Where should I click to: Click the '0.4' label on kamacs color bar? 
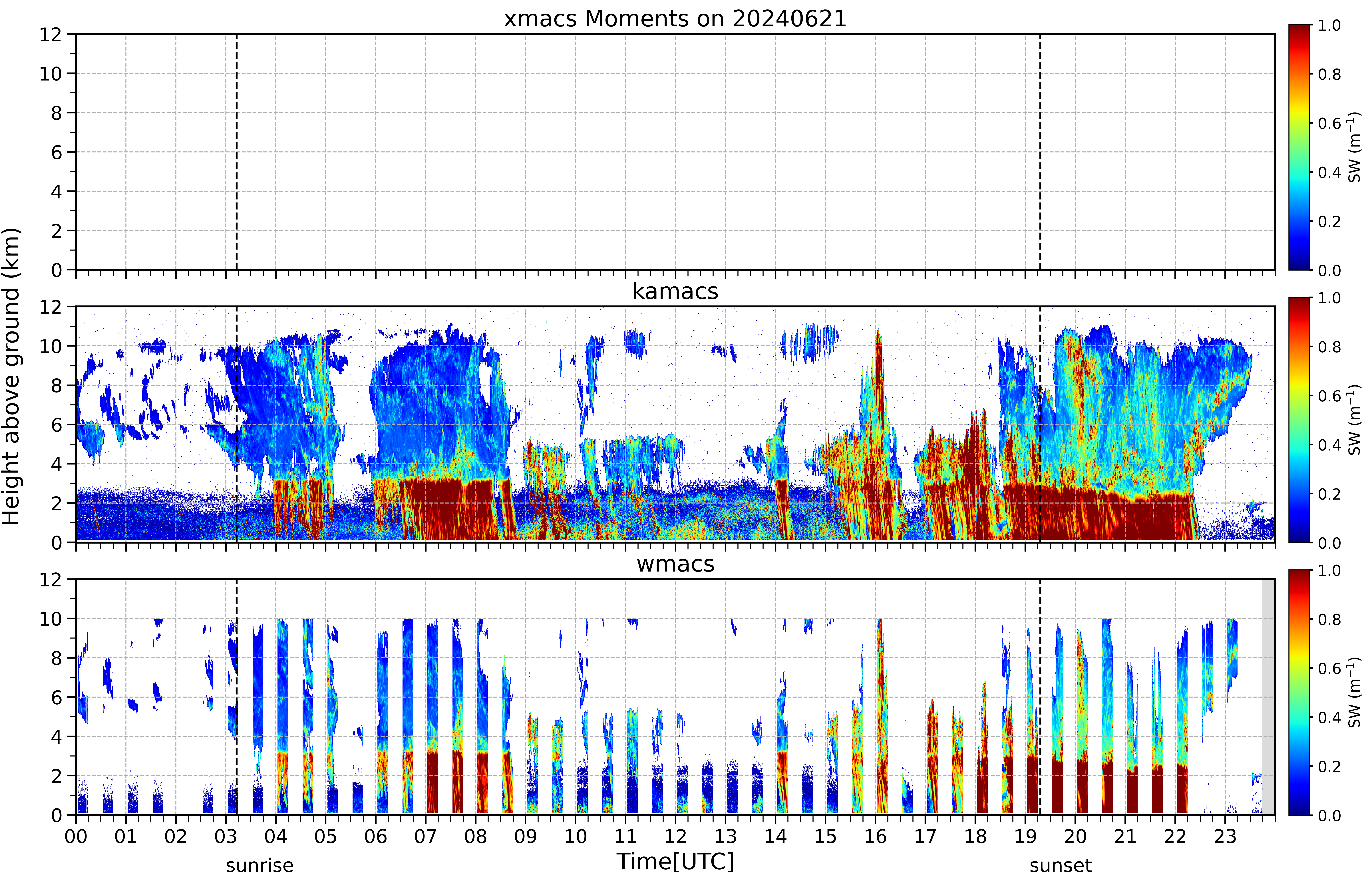(1329, 445)
